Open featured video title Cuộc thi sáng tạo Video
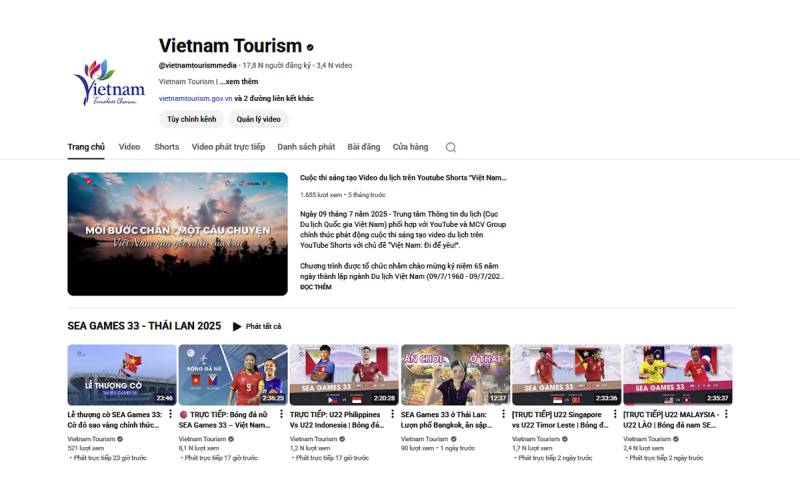 [403, 178]
